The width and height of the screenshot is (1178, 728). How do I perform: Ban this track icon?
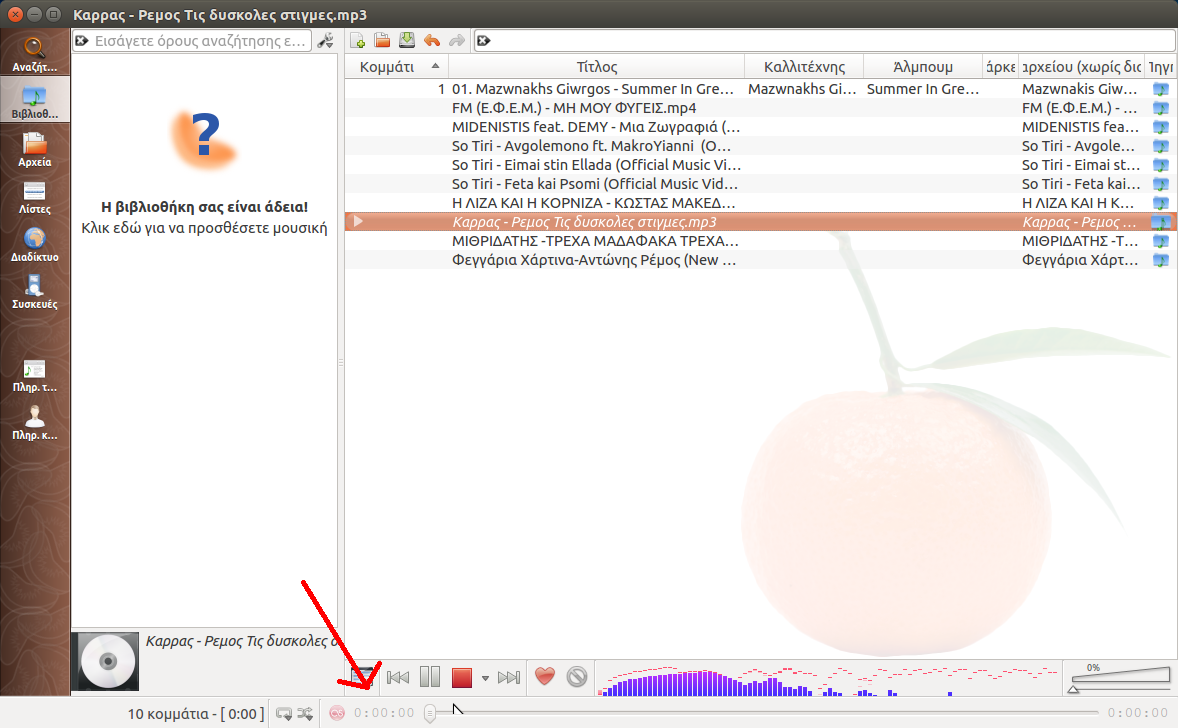576,677
